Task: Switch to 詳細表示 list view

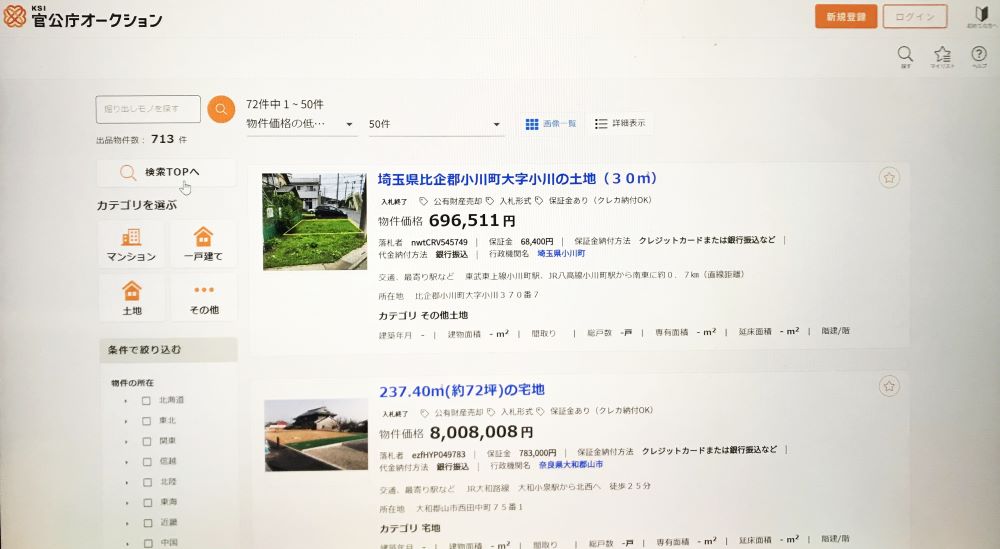Action: tap(620, 123)
